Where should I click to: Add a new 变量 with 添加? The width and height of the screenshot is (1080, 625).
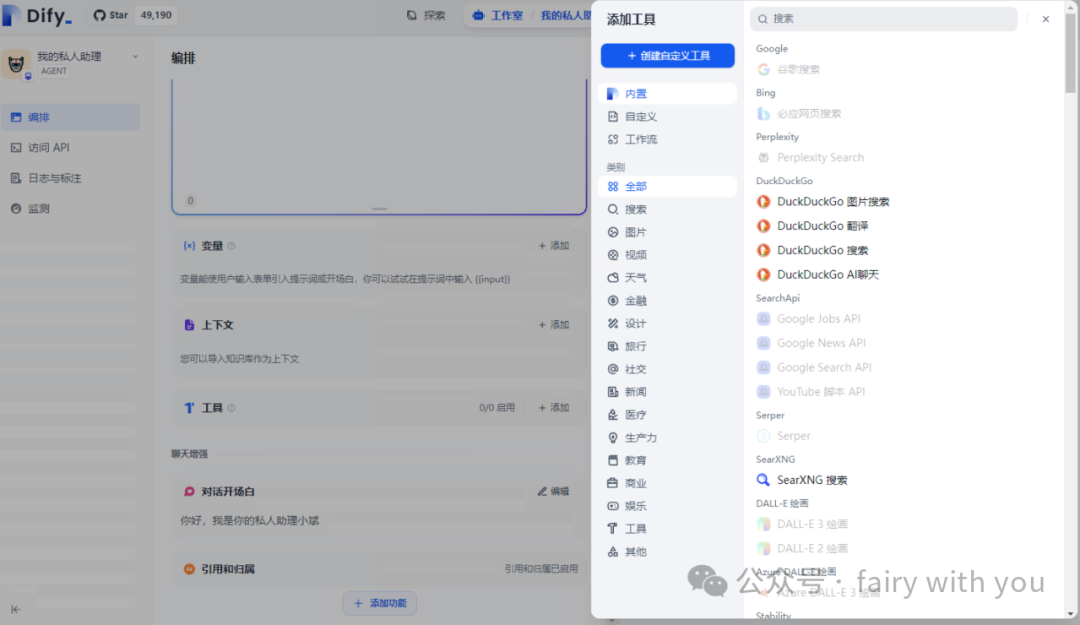coord(553,246)
